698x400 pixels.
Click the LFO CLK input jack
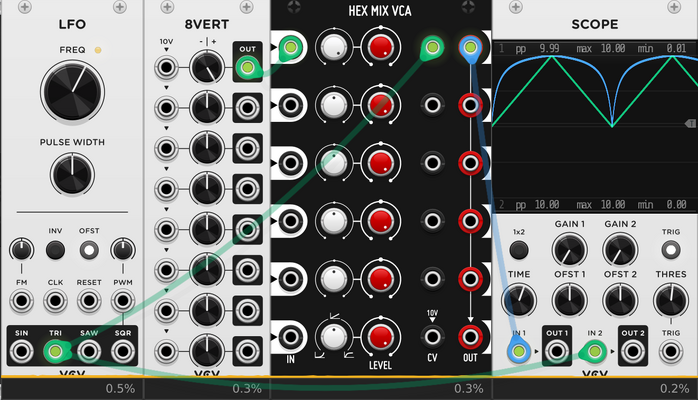click(55, 301)
